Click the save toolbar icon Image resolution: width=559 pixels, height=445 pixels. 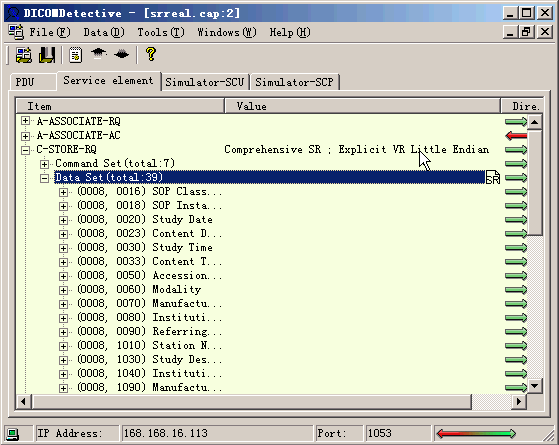[47, 55]
